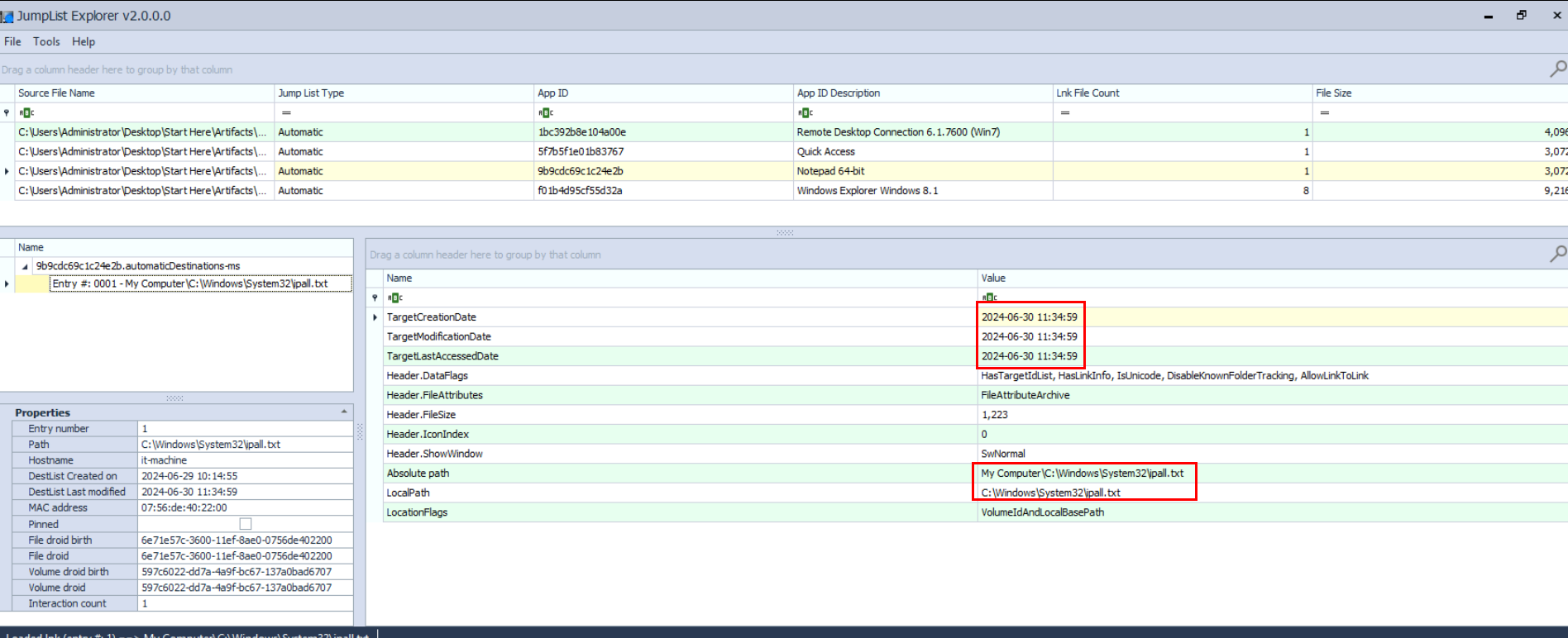This screenshot has height=638, width=1568.
Task: Click Jump List Type equals filter icon
Action: pyautogui.click(x=286, y=112)
